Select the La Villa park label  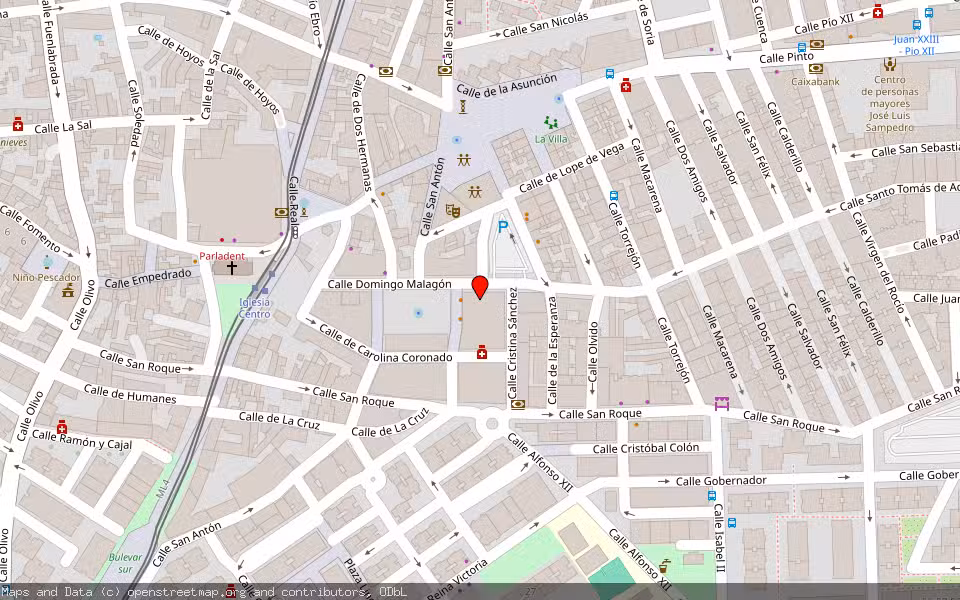[x=551, y=139]
